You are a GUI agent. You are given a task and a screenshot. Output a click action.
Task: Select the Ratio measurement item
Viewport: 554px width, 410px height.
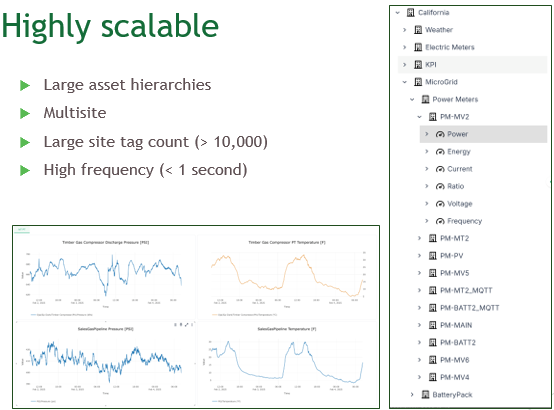455,186
